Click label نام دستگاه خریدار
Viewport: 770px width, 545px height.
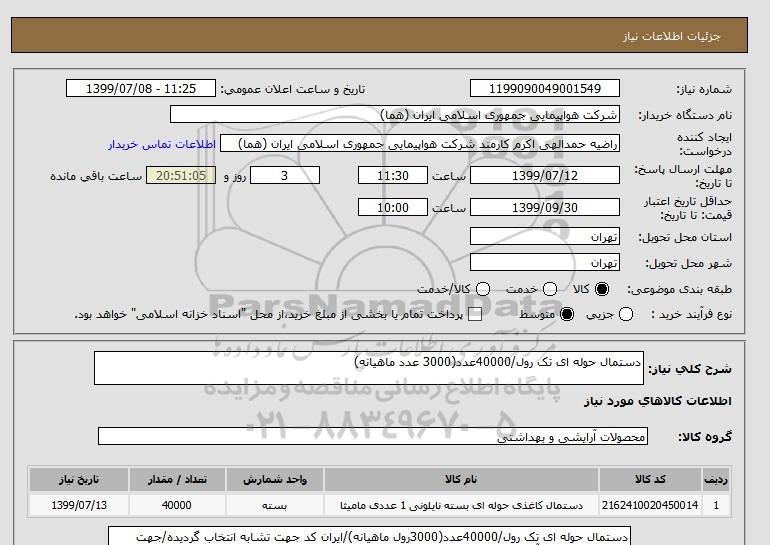(x=685, y=115)
